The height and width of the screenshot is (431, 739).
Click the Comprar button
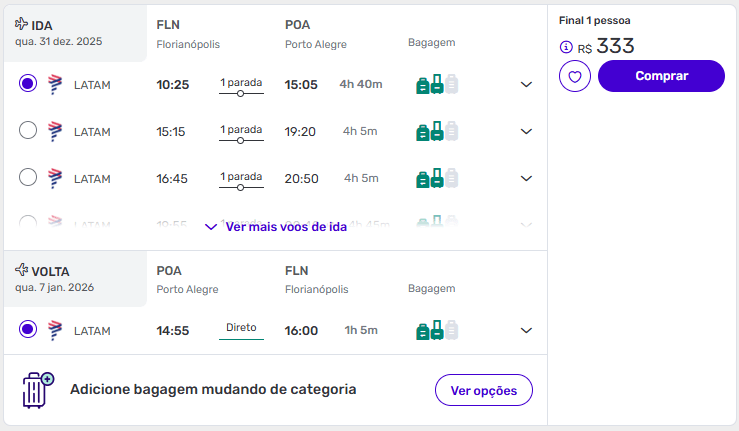coord(661,76)
